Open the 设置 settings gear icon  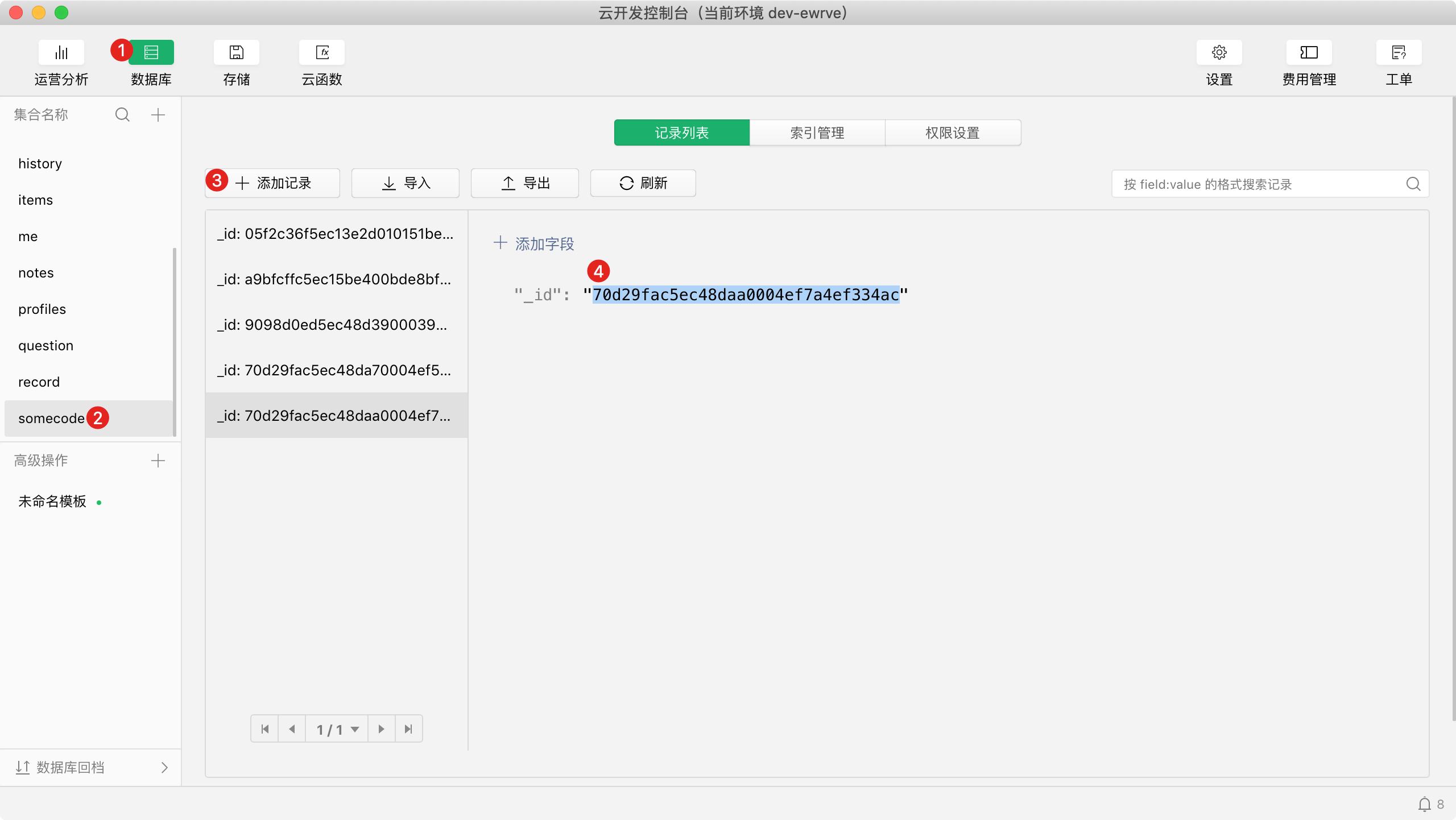pos(1219,53)
